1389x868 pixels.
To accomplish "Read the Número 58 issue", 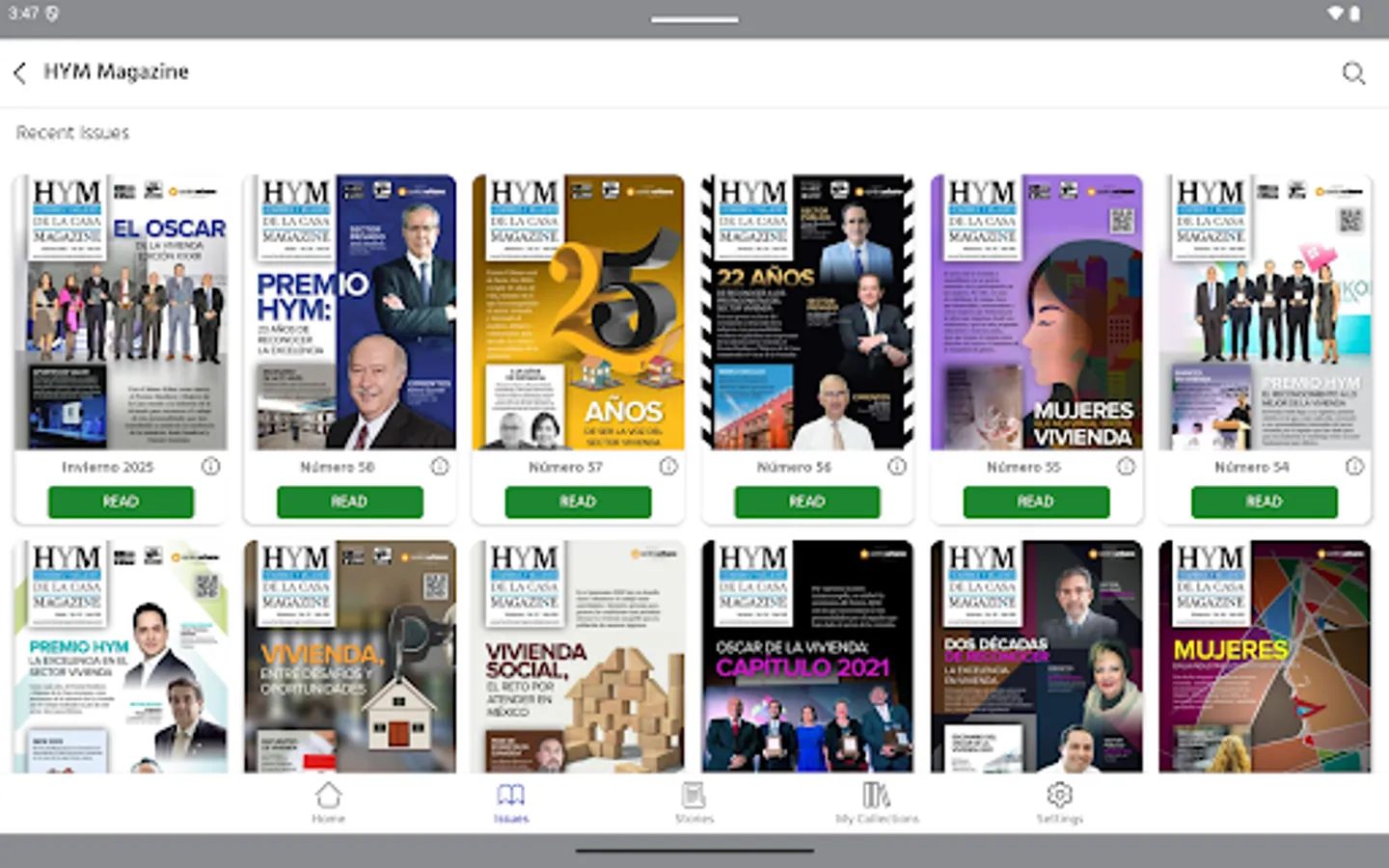I will coord(349,502).
